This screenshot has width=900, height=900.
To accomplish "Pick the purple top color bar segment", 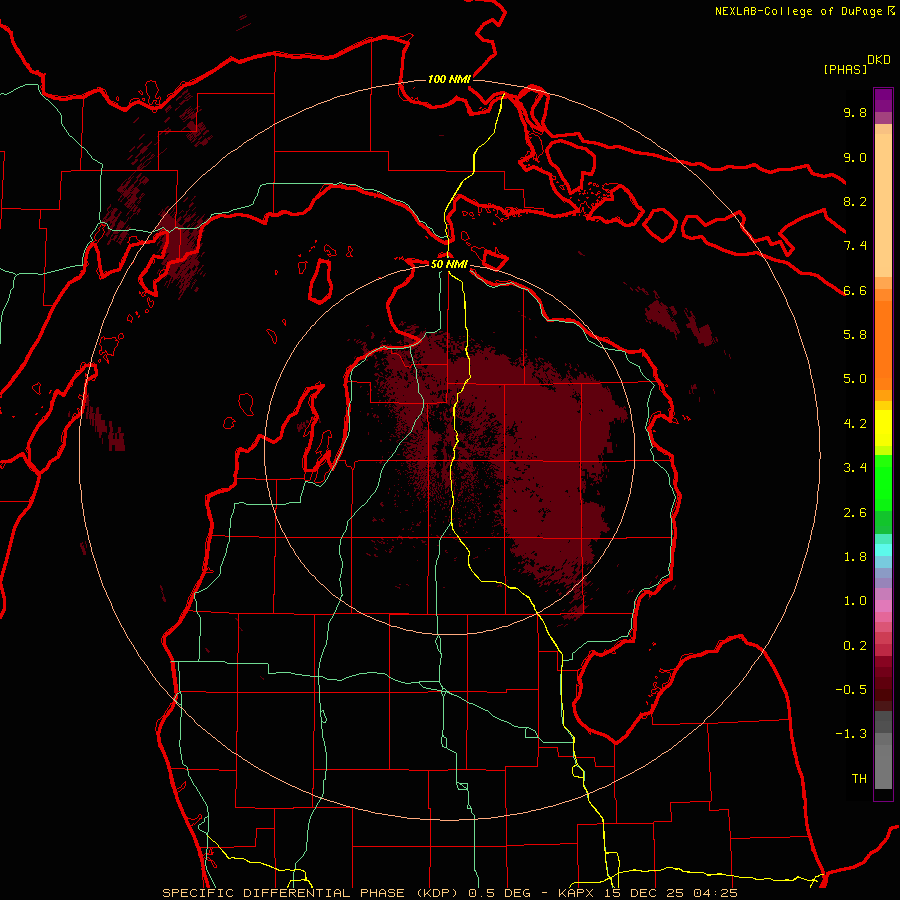I will click(x=883, y=100).
